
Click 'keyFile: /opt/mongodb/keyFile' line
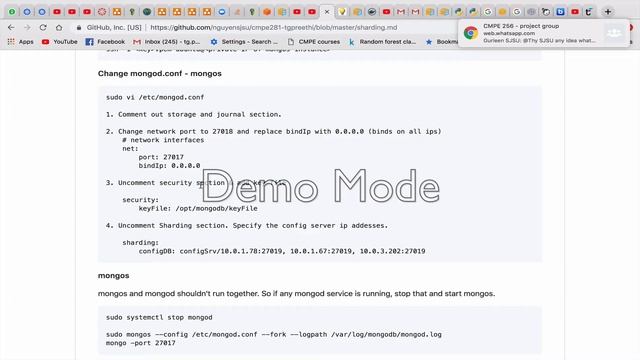(198, 208)
